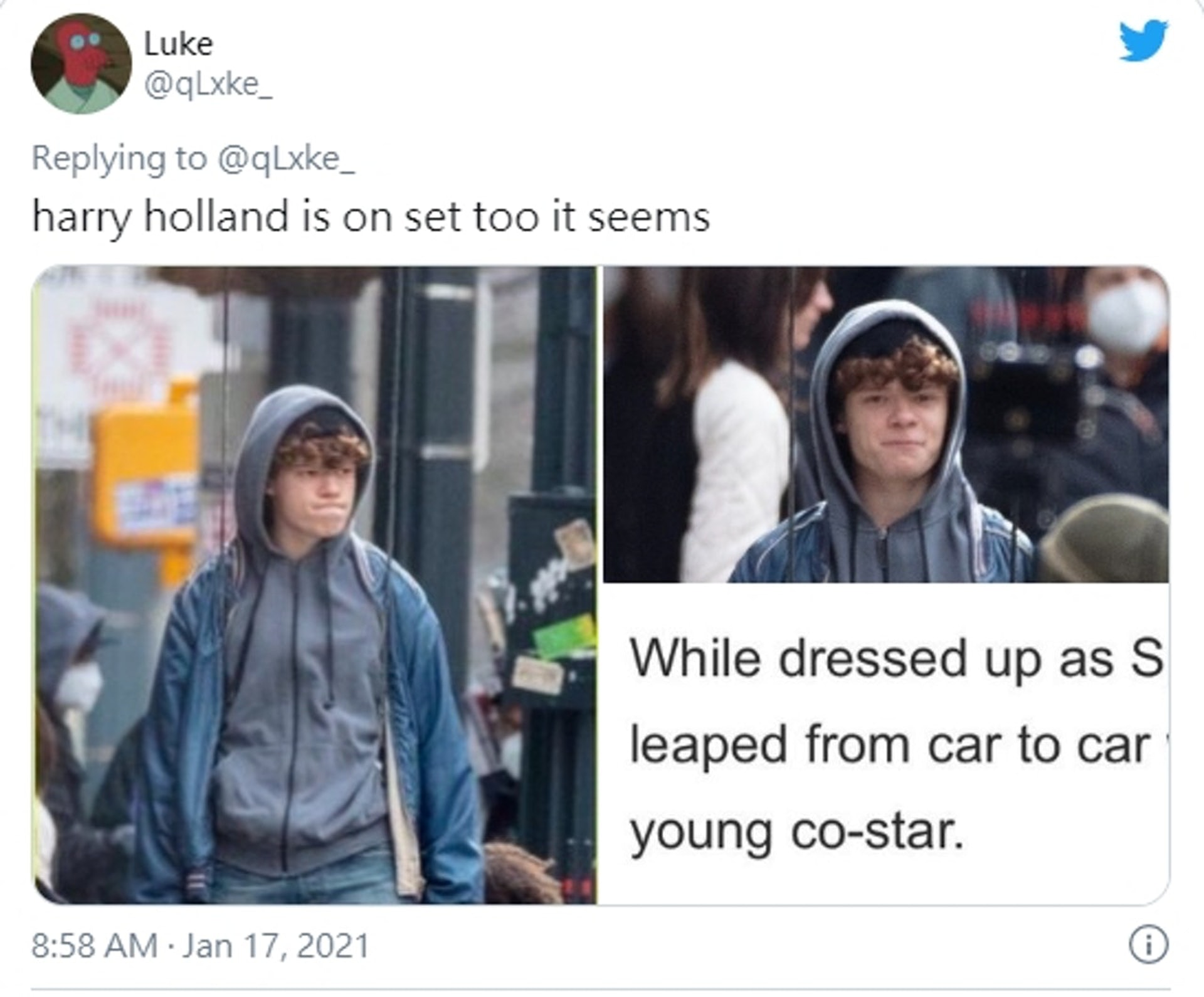Click the Jan 17, 2021 date
Image resolution: width=1204 pixels, height=997 pixels.
click(275, 946)
